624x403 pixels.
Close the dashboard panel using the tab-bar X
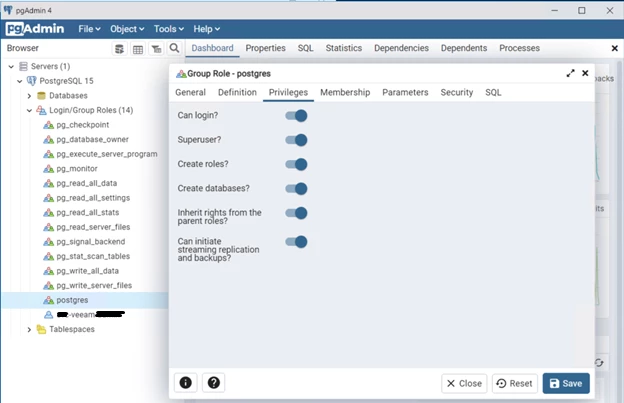coord(614,48)
